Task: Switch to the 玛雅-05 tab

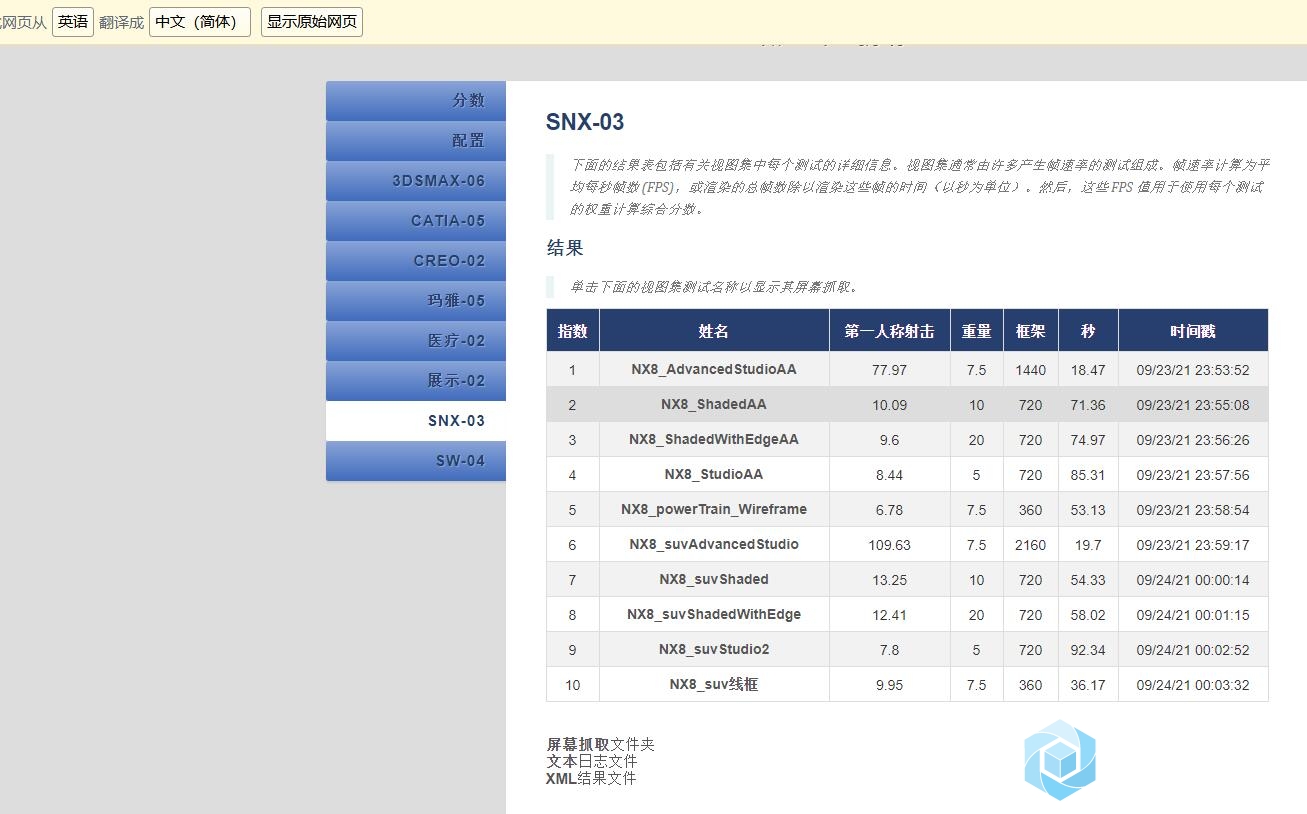Action: pyautogui.click(x=416, y=301)
